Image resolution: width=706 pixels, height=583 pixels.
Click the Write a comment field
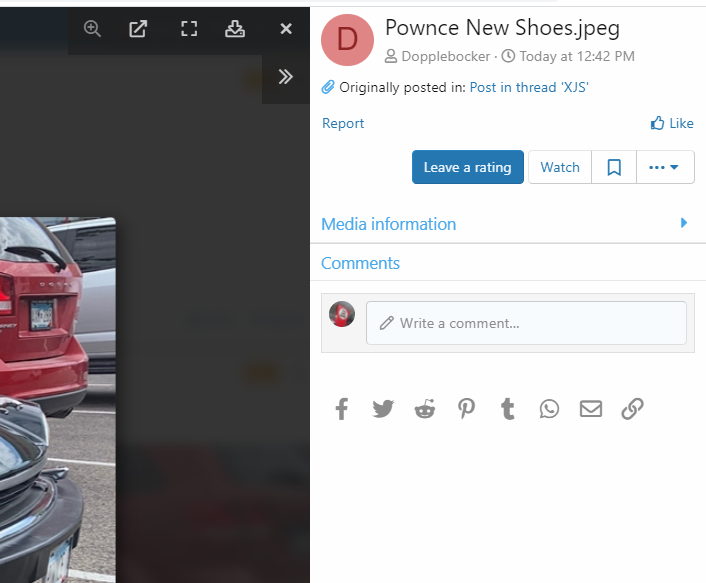click(x=526, y=323)
